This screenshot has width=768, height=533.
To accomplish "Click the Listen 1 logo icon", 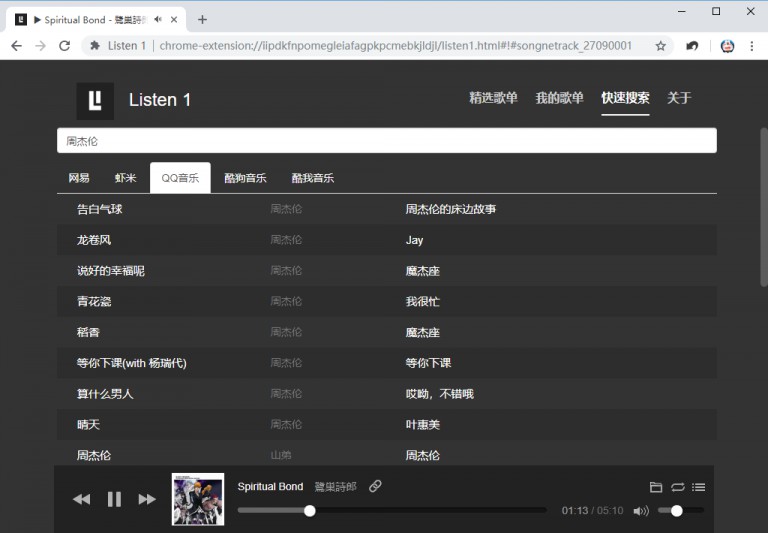I will coord(95,101).
